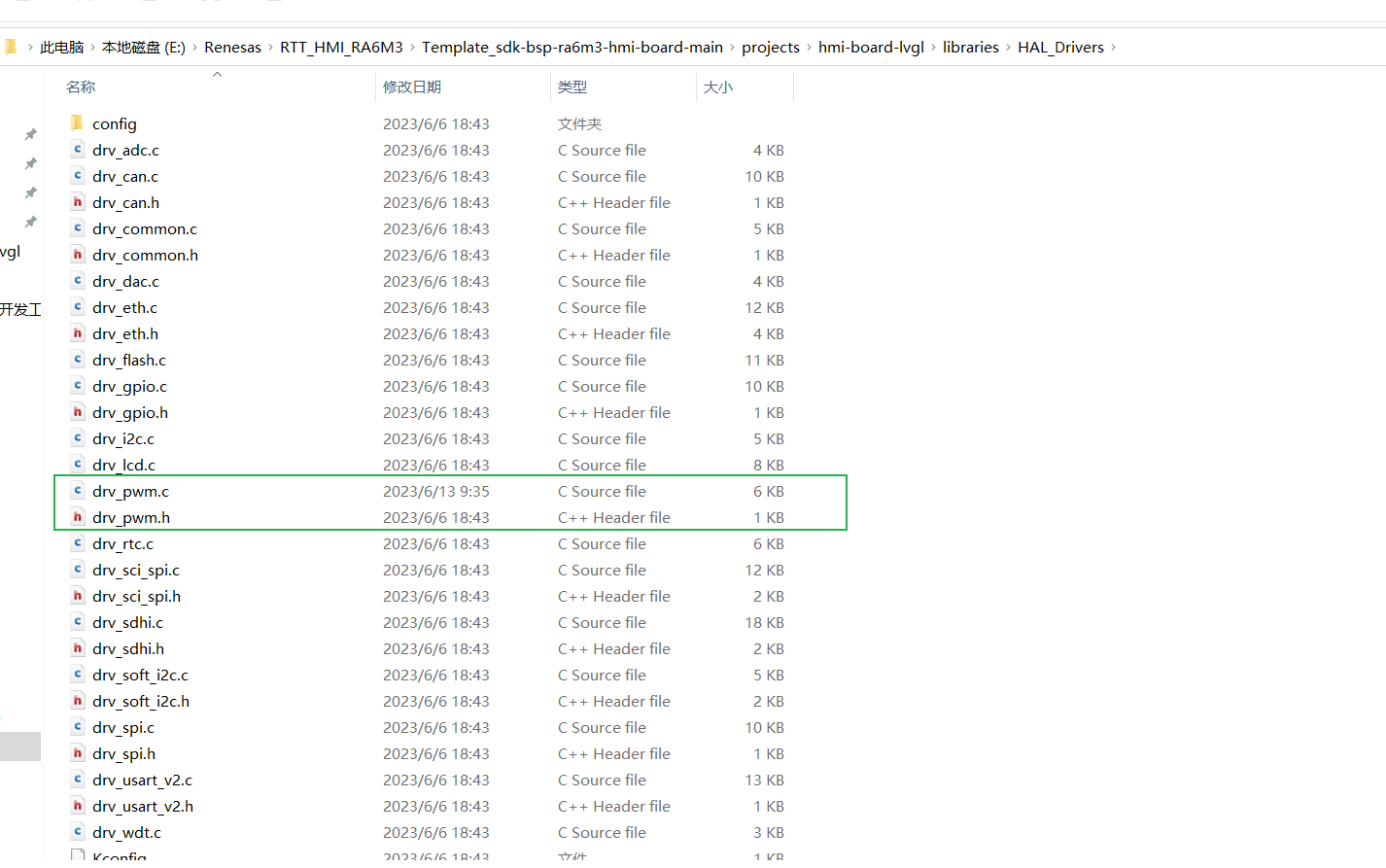1386x868 pixels.
Task: Expand the chevron after Renesas breadcrumb
Action: coord(271,48)
